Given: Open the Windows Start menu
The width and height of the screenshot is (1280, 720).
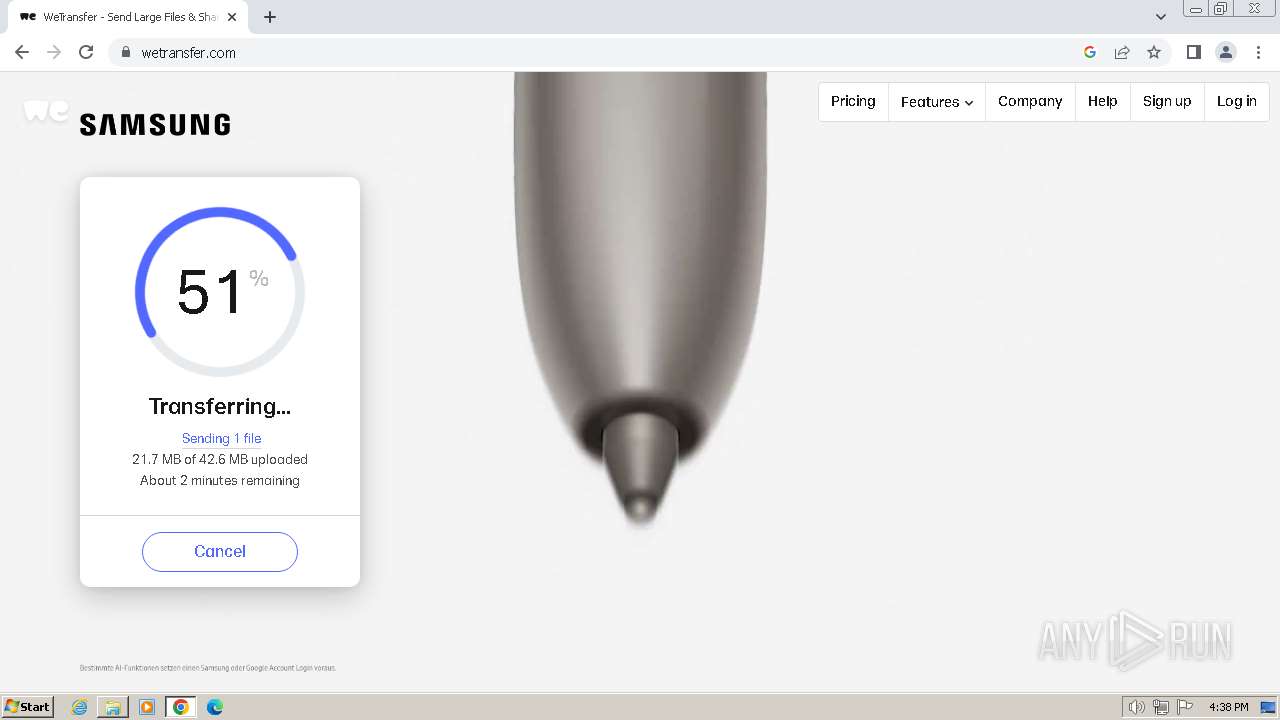Looking at the screenshot, I should pyautogui.click(x=27, y=707).
